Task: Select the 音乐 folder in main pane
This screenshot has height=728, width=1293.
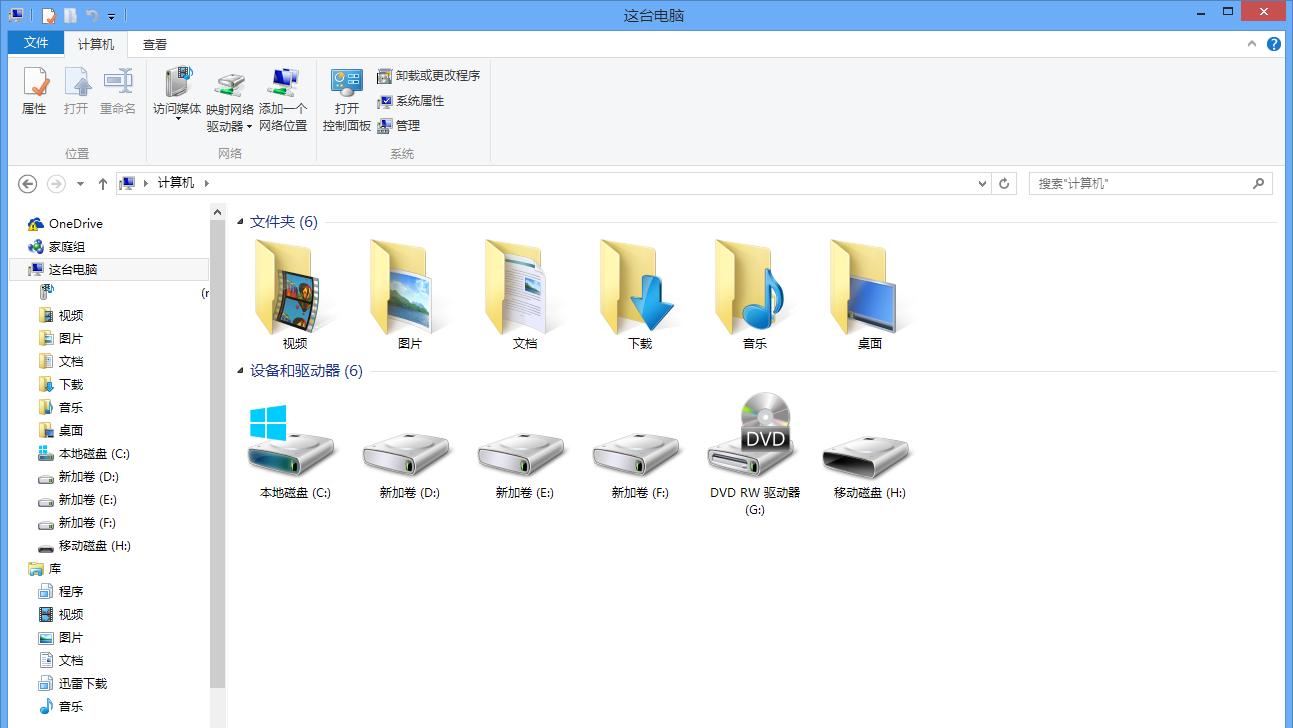Action: point(755,293)
